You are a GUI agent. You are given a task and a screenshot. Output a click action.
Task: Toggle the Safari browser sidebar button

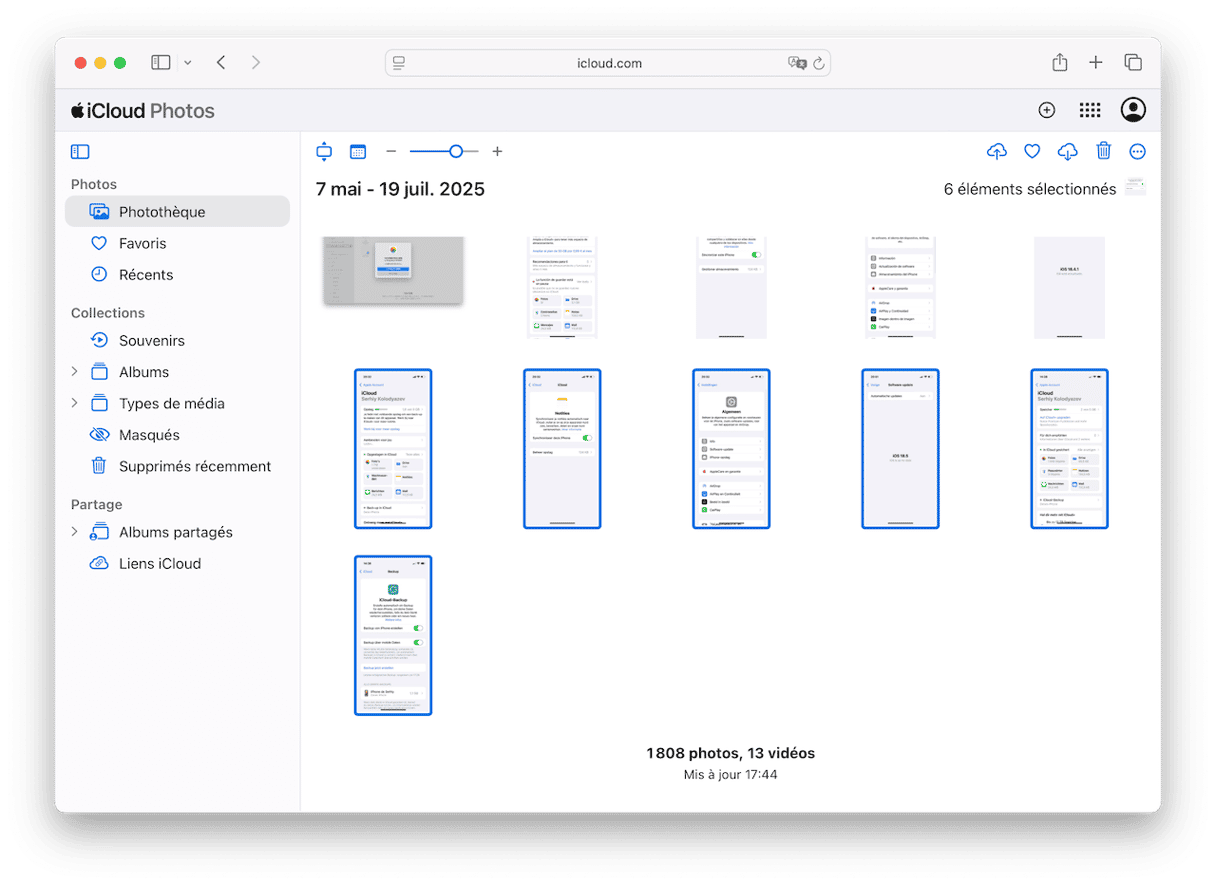pos(161,63)
